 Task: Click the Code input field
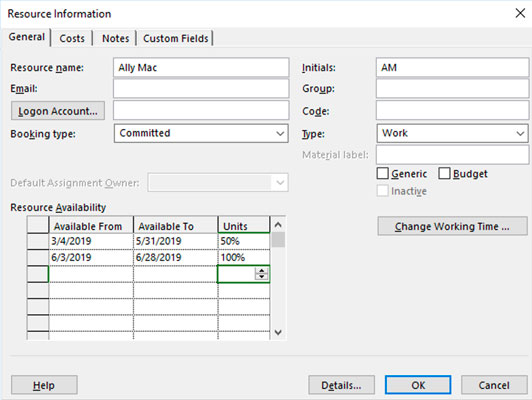pyautogui.click(x=452, y=110)
